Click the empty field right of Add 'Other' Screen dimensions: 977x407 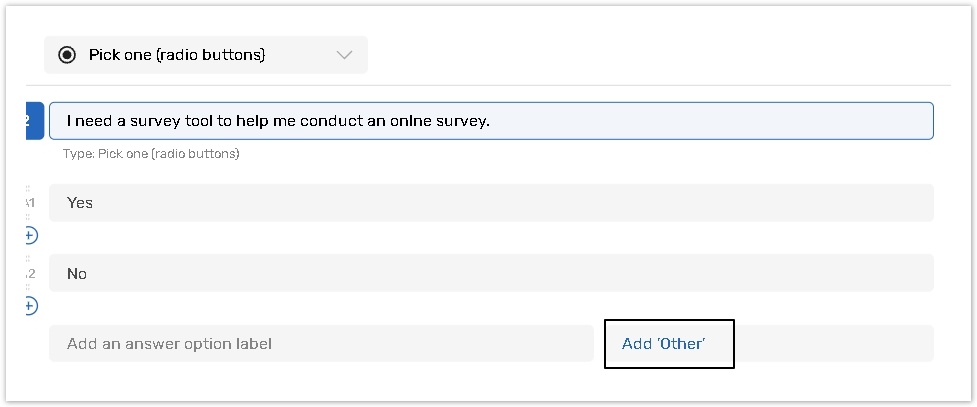(x=834, y=343)
